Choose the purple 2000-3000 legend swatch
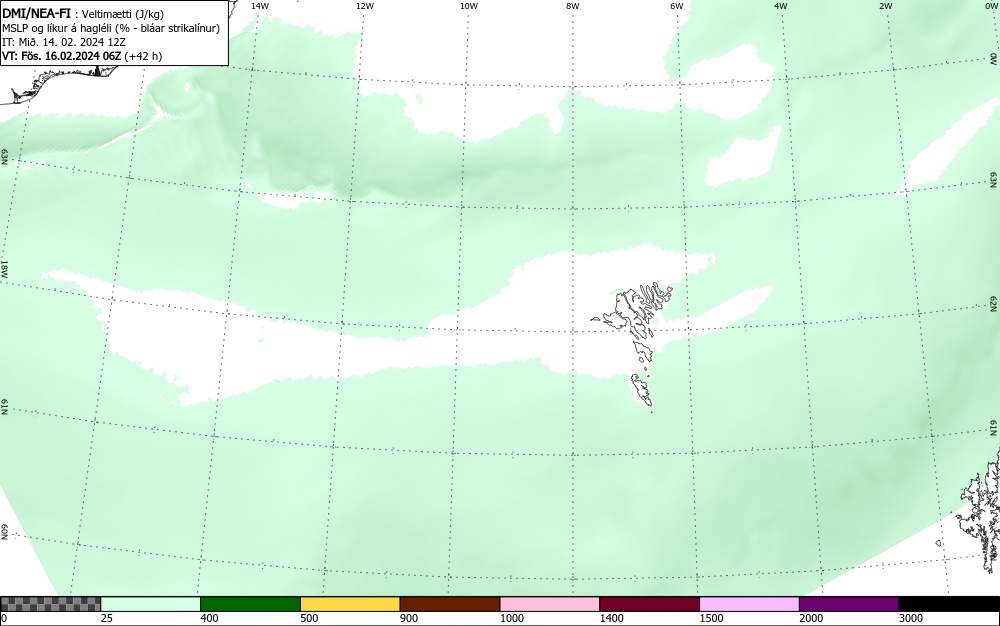The width and height of the screenshot is (1000, 626). pos(849,604)
